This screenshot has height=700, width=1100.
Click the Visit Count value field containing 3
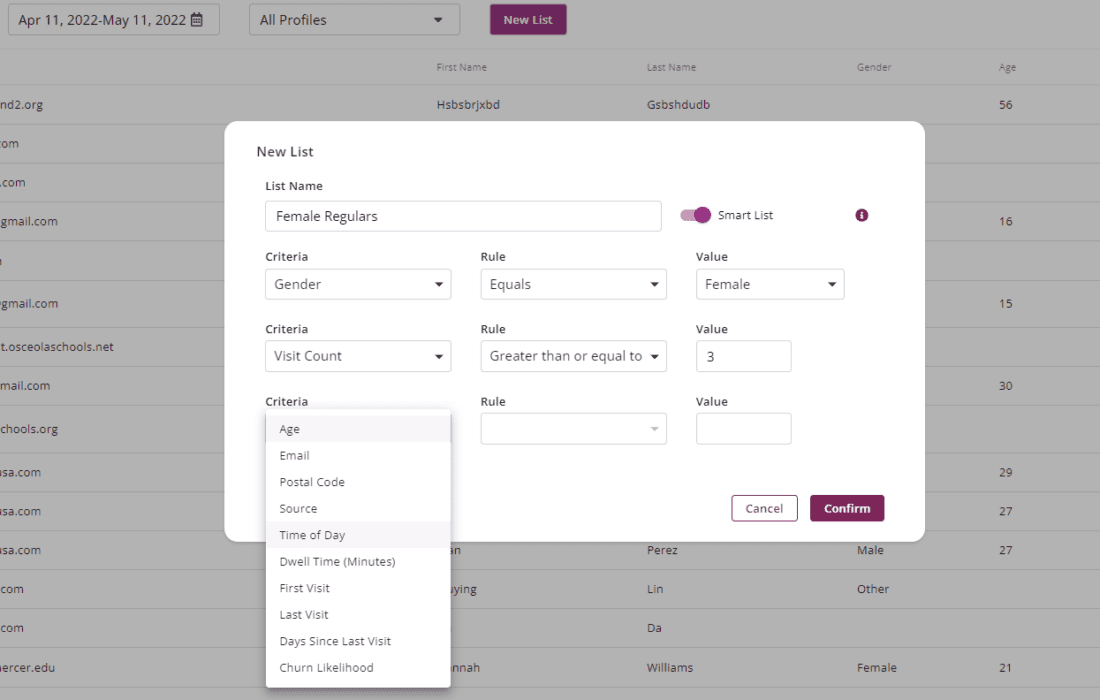point(743,356)
